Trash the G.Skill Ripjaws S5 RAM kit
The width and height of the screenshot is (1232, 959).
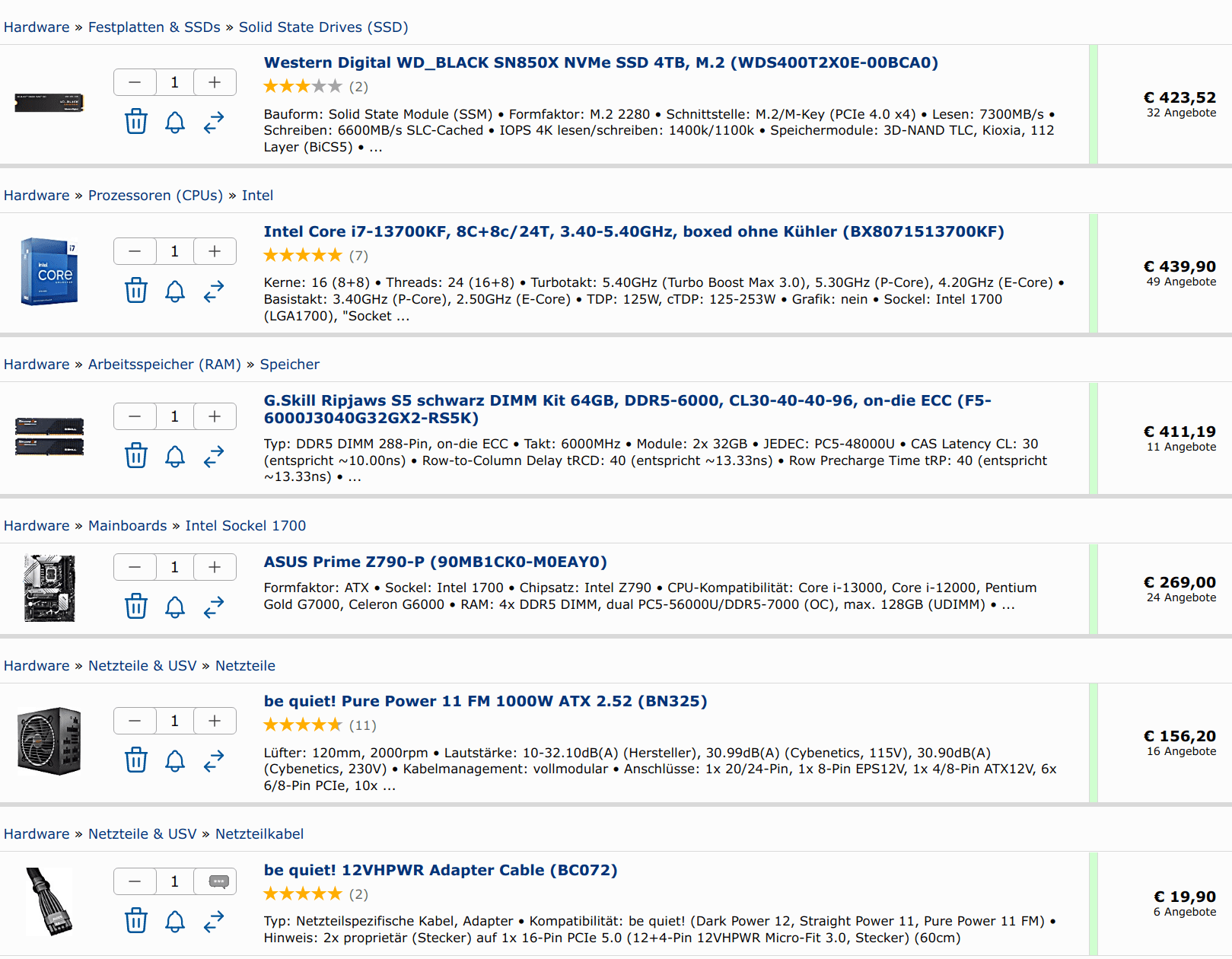click(x=136, y=456)
